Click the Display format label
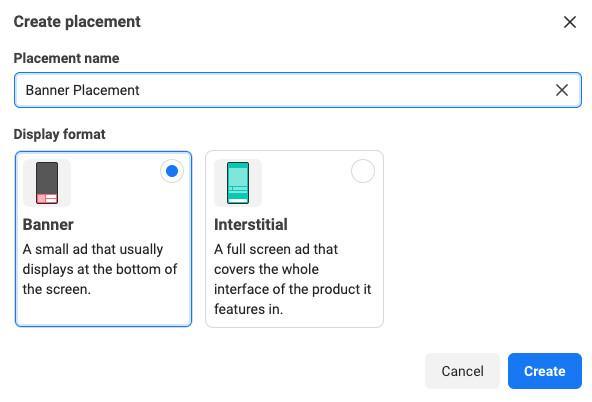 (59, 134)
